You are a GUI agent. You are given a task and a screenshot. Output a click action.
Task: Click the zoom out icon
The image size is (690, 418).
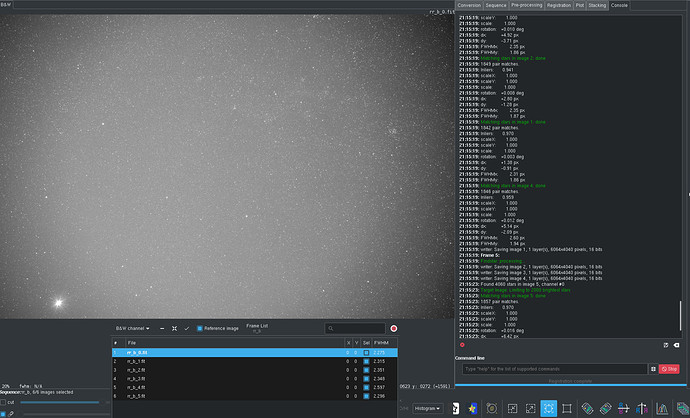point(512,408)
